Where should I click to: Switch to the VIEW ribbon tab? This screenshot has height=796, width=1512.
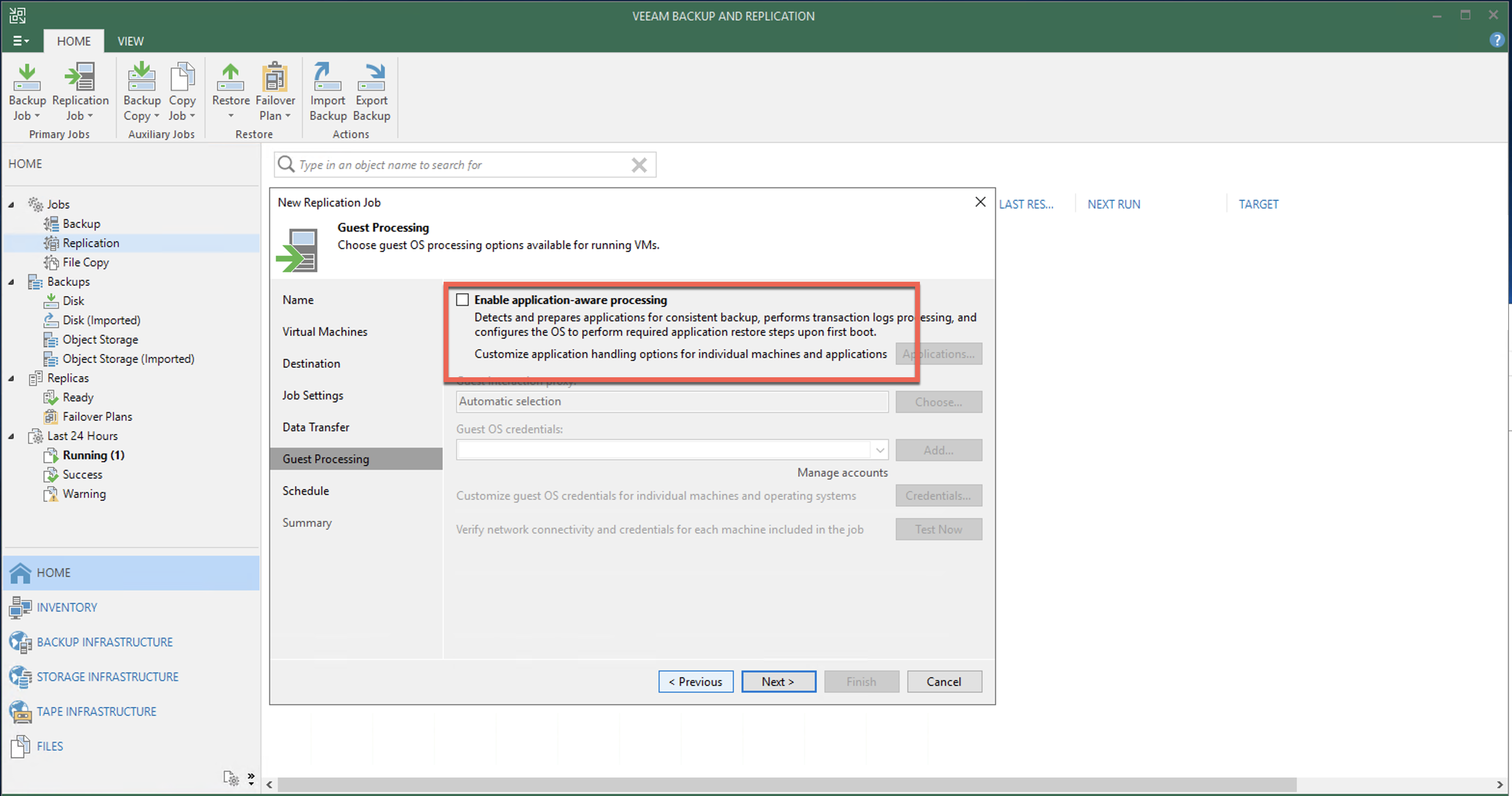pos(130,41)
